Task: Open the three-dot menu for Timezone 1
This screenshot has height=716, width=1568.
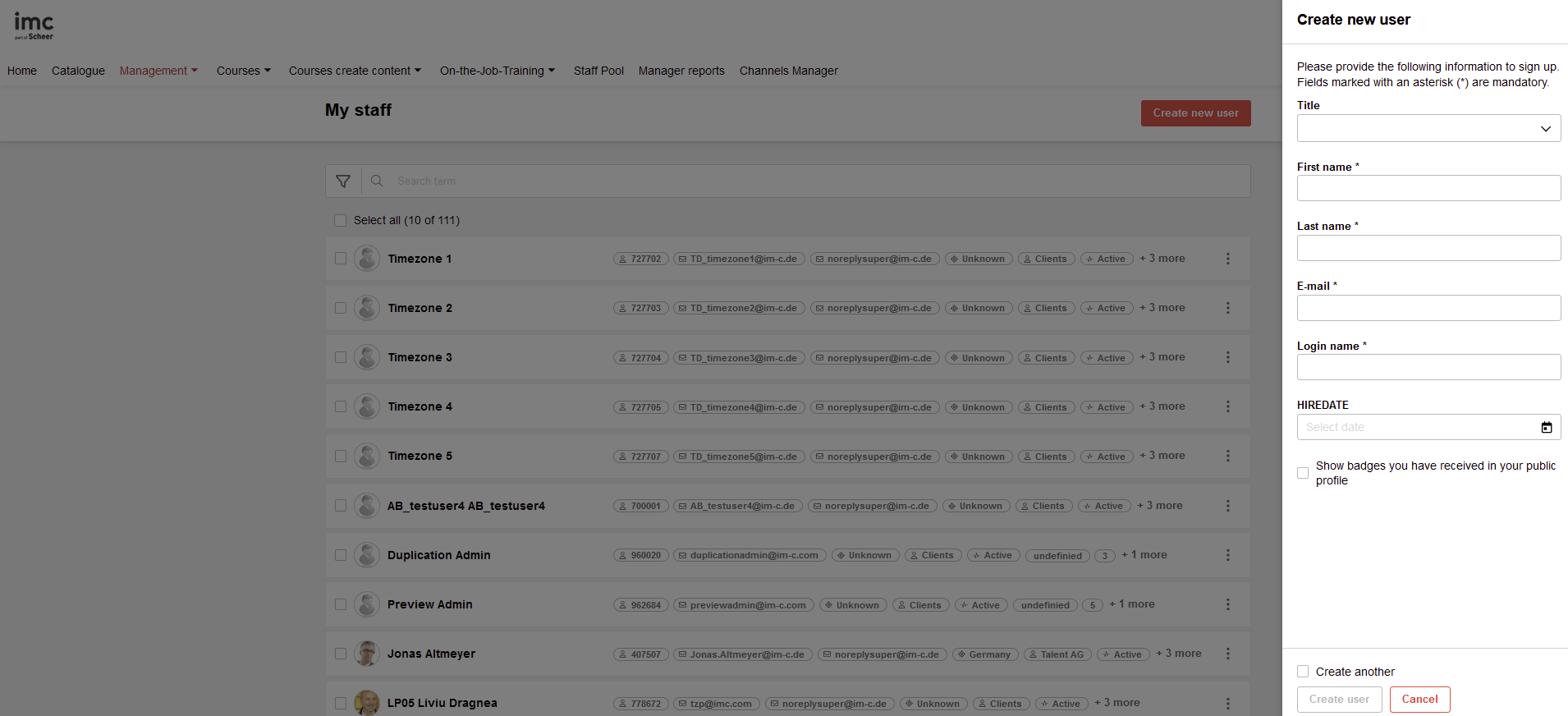Action: pos(1227,259)
